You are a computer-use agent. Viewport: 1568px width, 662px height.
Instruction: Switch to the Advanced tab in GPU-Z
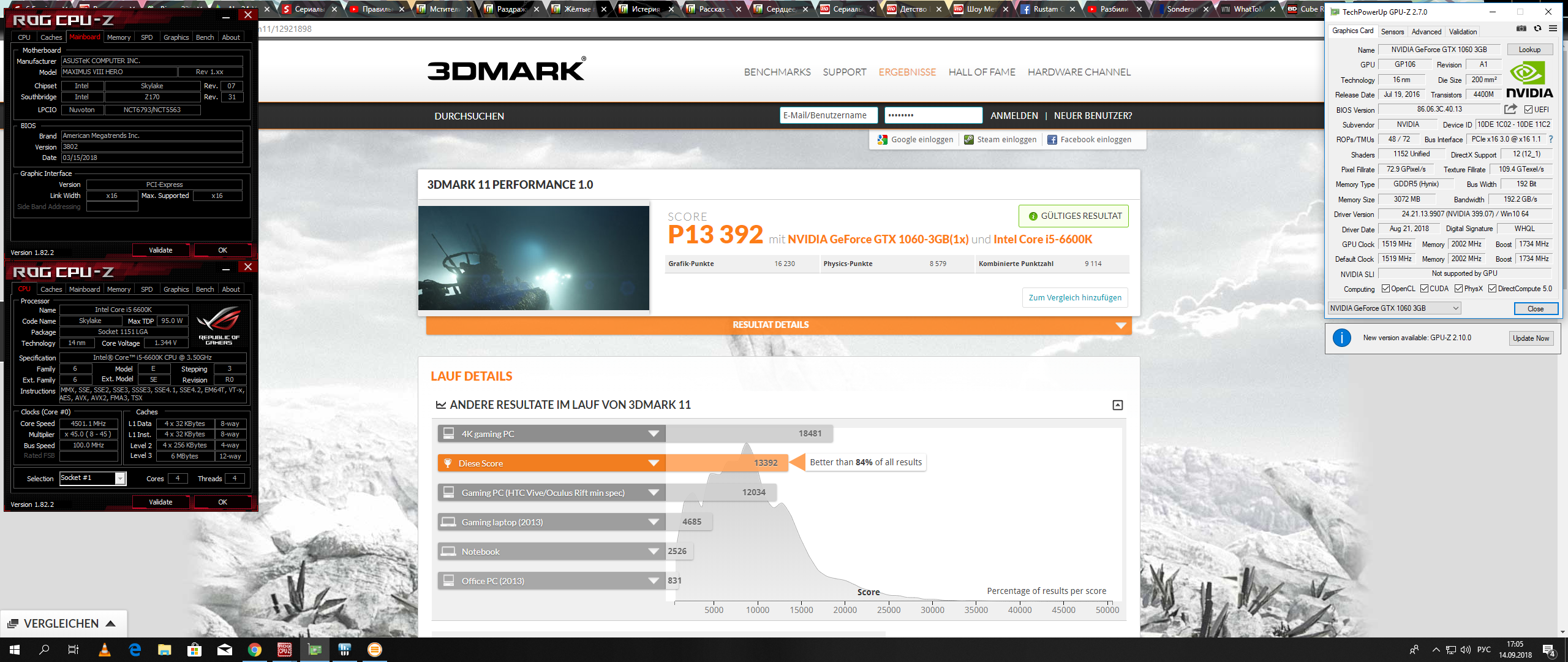[1427, 32]
